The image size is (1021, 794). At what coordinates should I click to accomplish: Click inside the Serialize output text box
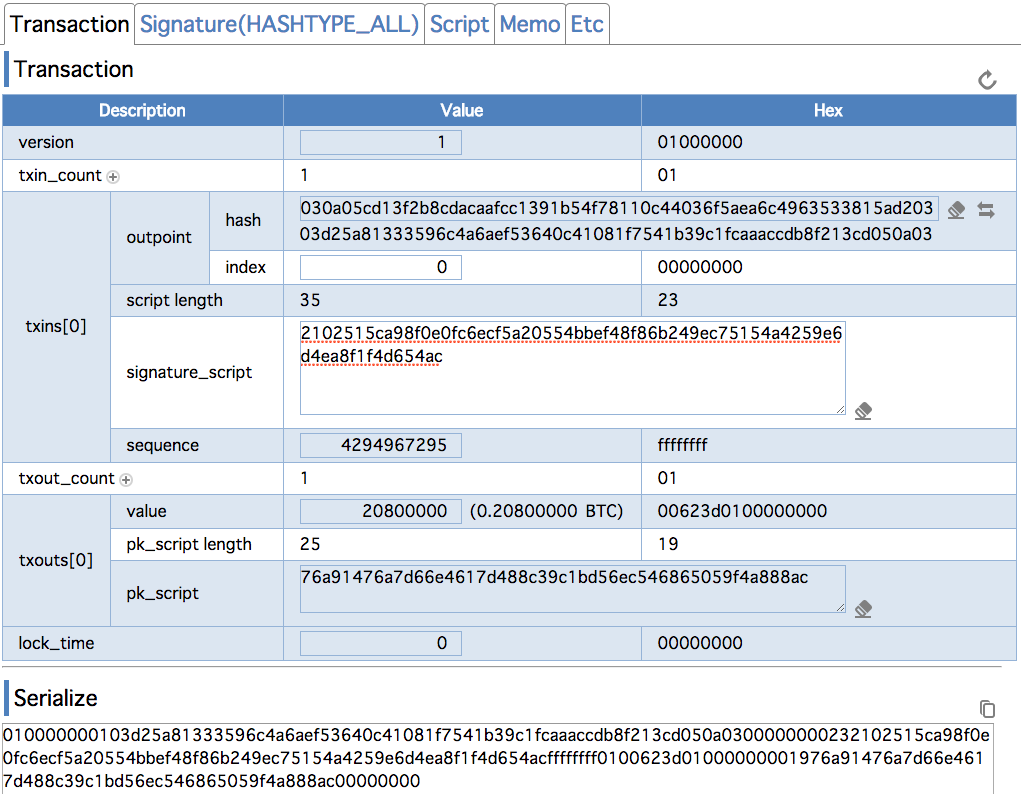497,758
